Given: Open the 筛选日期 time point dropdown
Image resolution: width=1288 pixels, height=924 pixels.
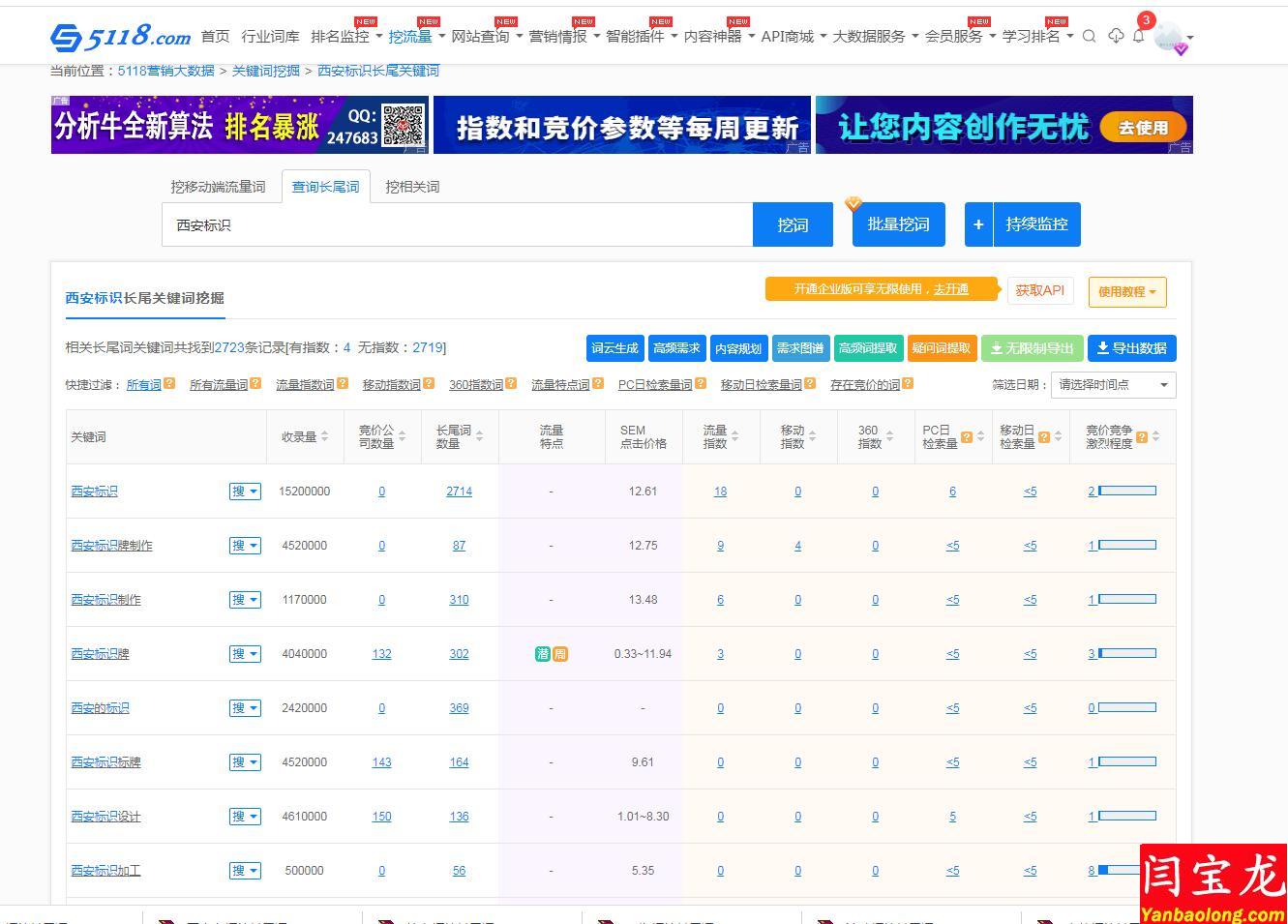Looking at the screenshot, I should [x=1113, y=385].
